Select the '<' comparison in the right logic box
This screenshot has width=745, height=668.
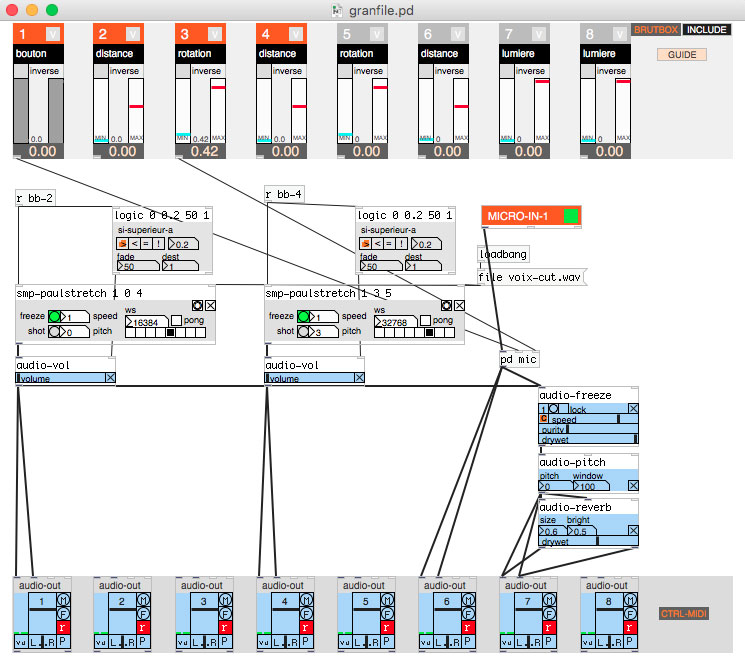coord(377,244)
